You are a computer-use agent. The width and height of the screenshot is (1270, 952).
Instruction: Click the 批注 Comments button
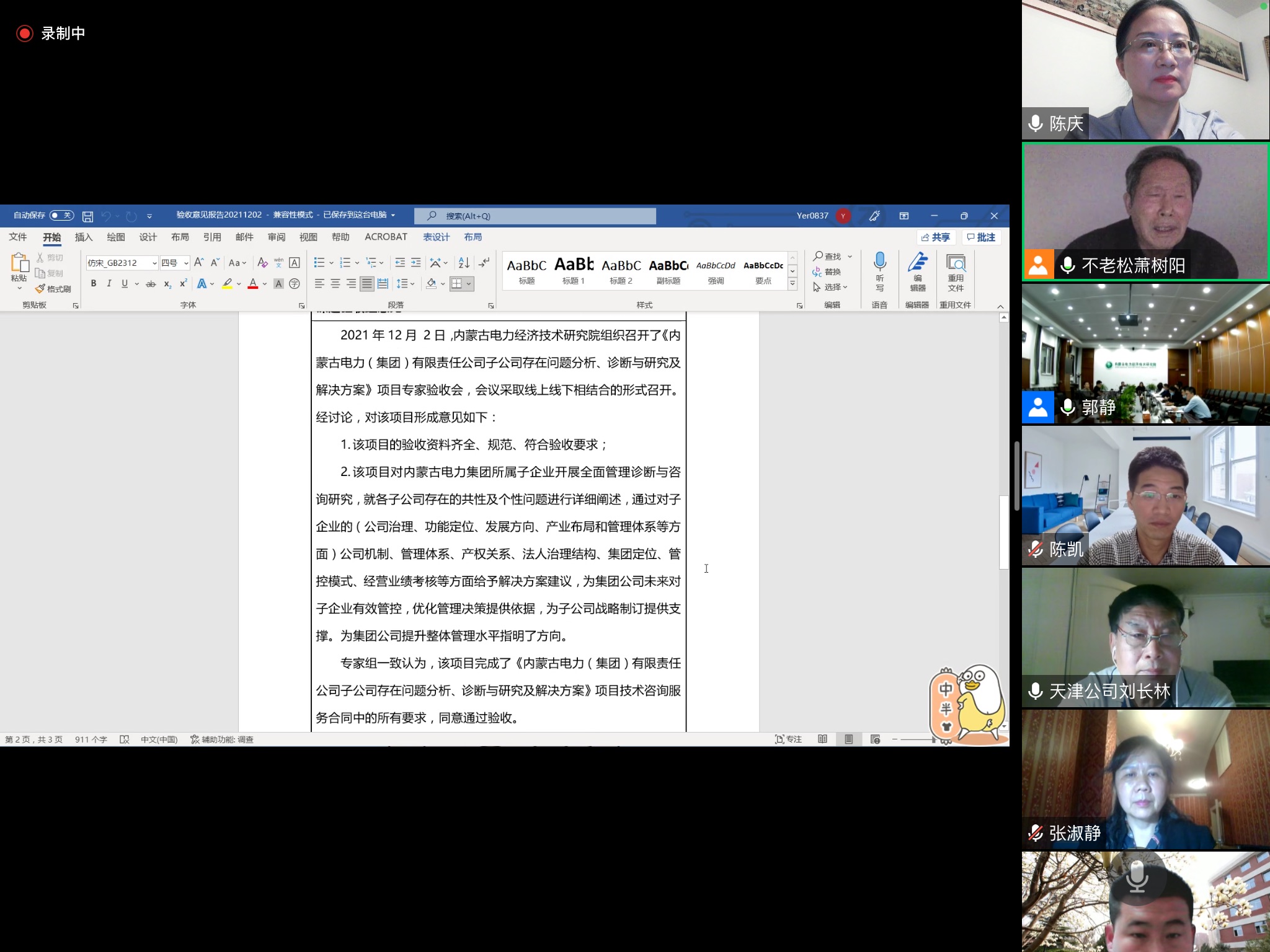[981, 237]
